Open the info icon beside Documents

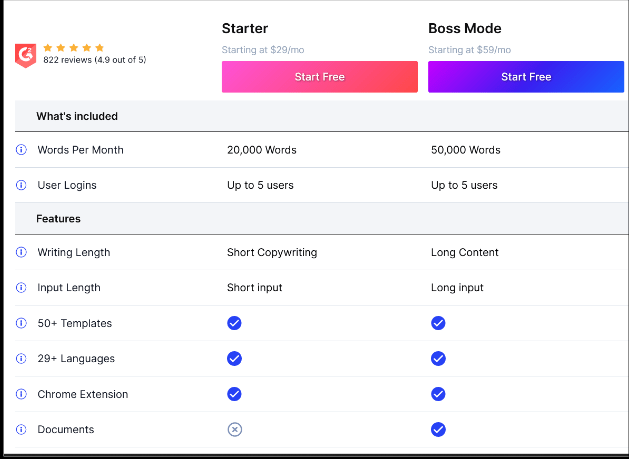tap(21, 429)
